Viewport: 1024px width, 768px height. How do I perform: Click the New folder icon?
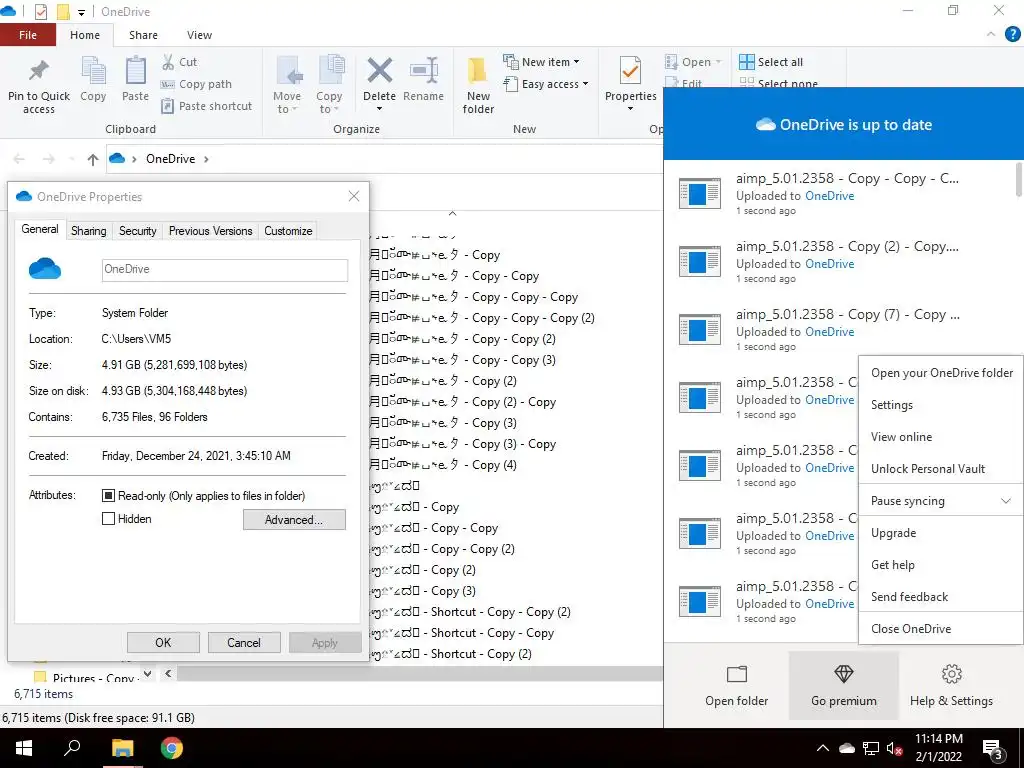[477, 71]
